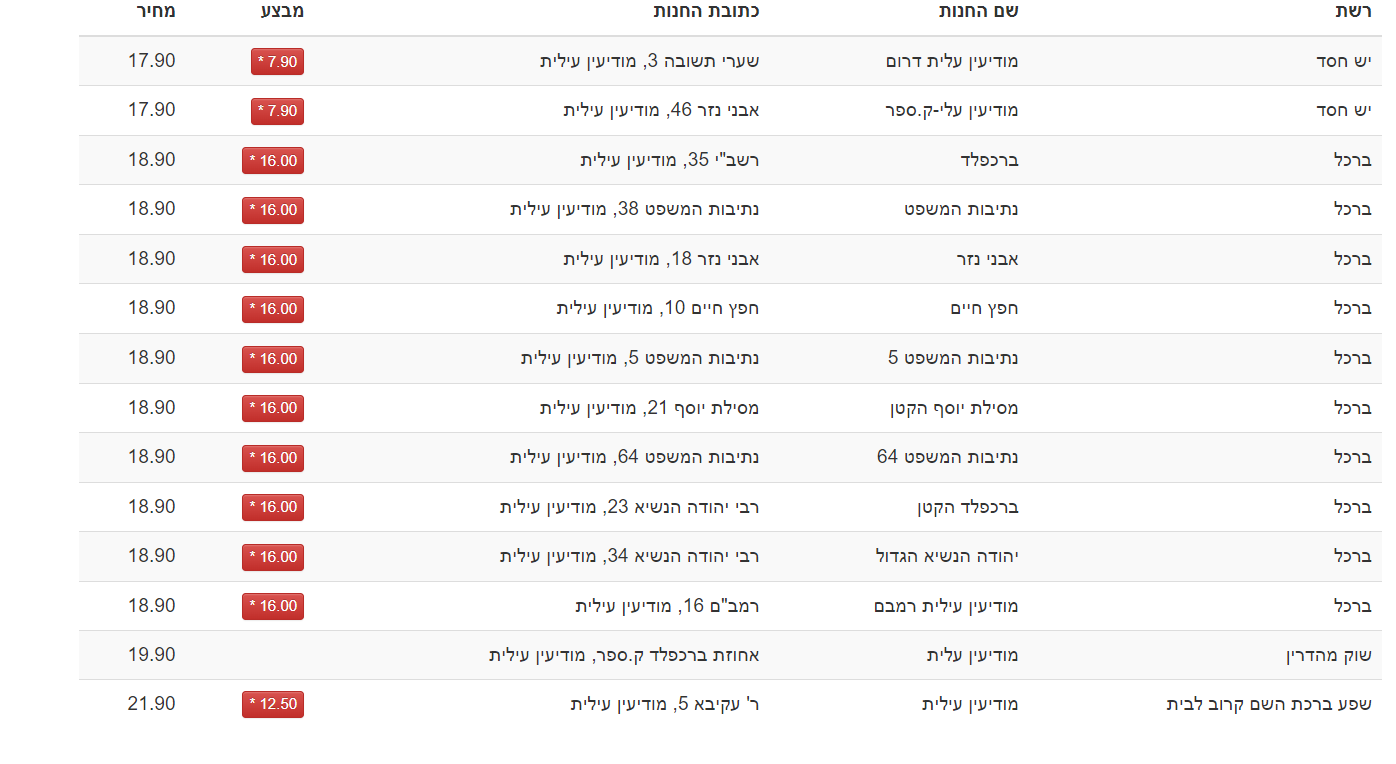Click the שם החנות column header
1396x764 pixels.
[x=978, y=12]
